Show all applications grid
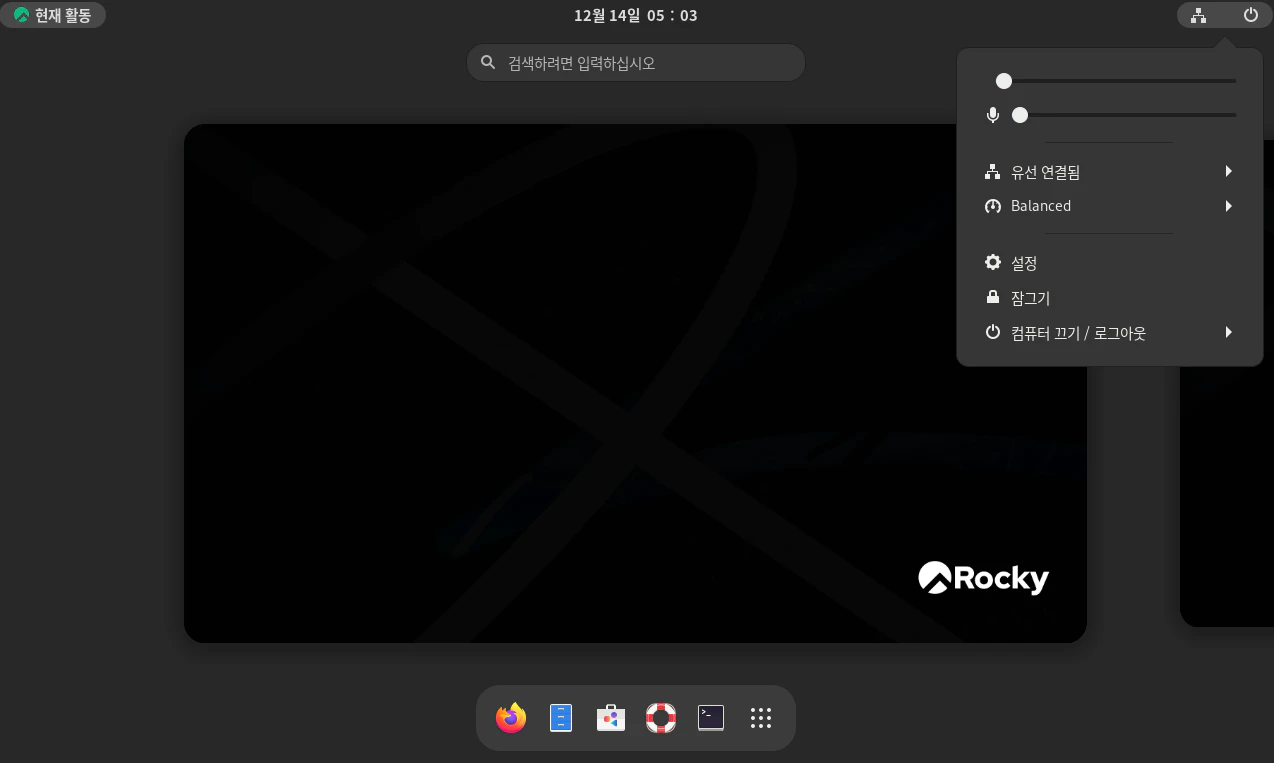The width and height of the screenshot is (1274, 763). [761, 718]
